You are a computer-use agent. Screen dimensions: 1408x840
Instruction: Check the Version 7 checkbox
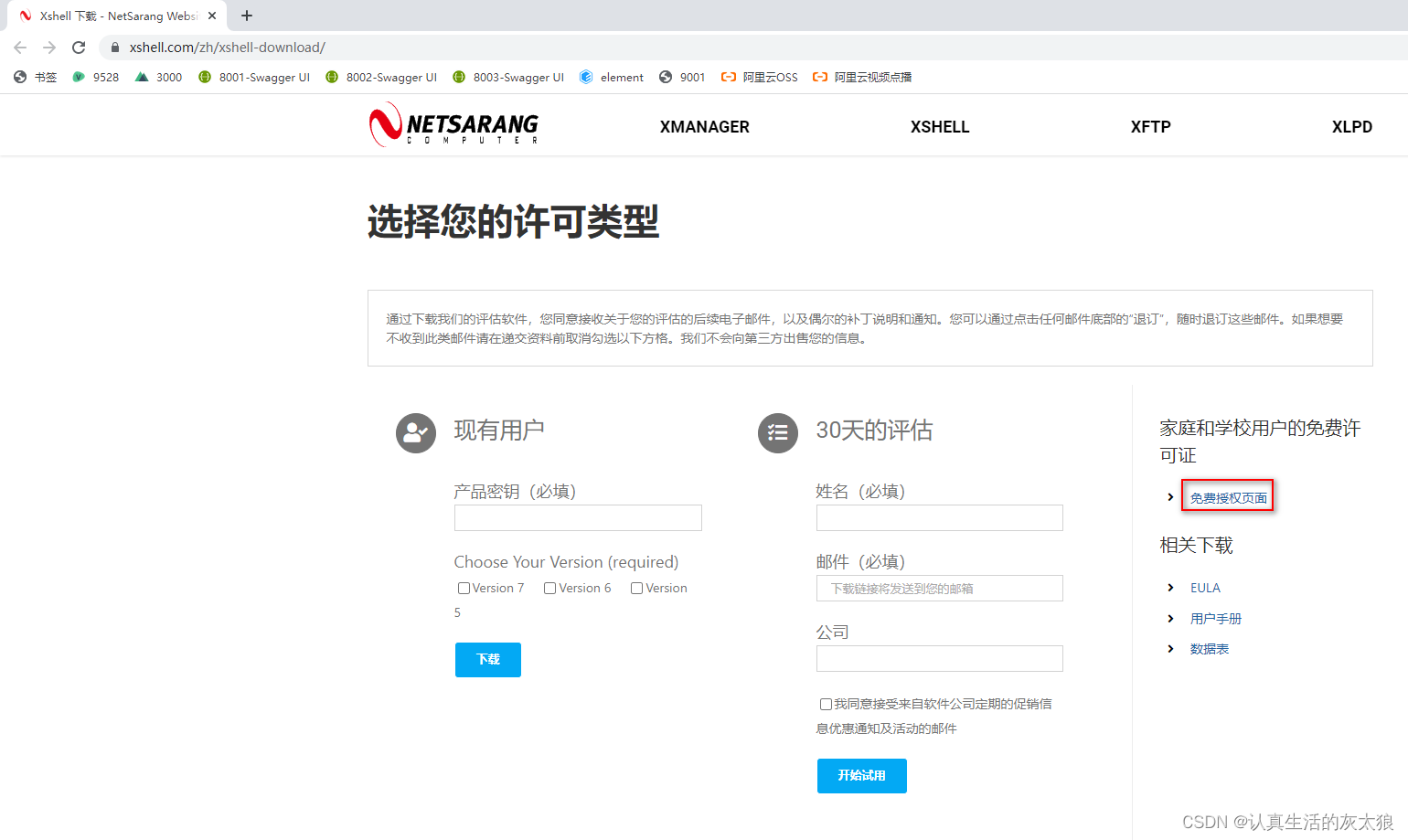pos(464,589)
